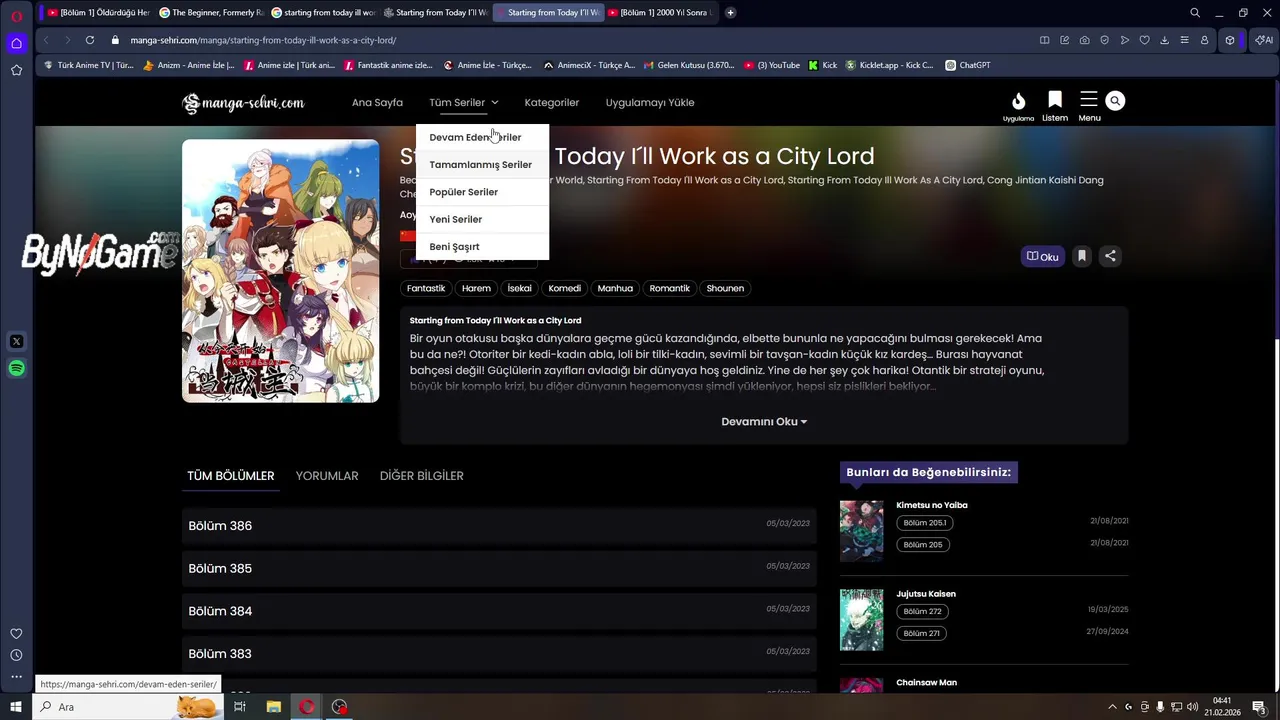Image resolution: width=1280 pixels, height=720 pixels.
Task: Filter by Manhua genre tag
Action: click(615, 288)
